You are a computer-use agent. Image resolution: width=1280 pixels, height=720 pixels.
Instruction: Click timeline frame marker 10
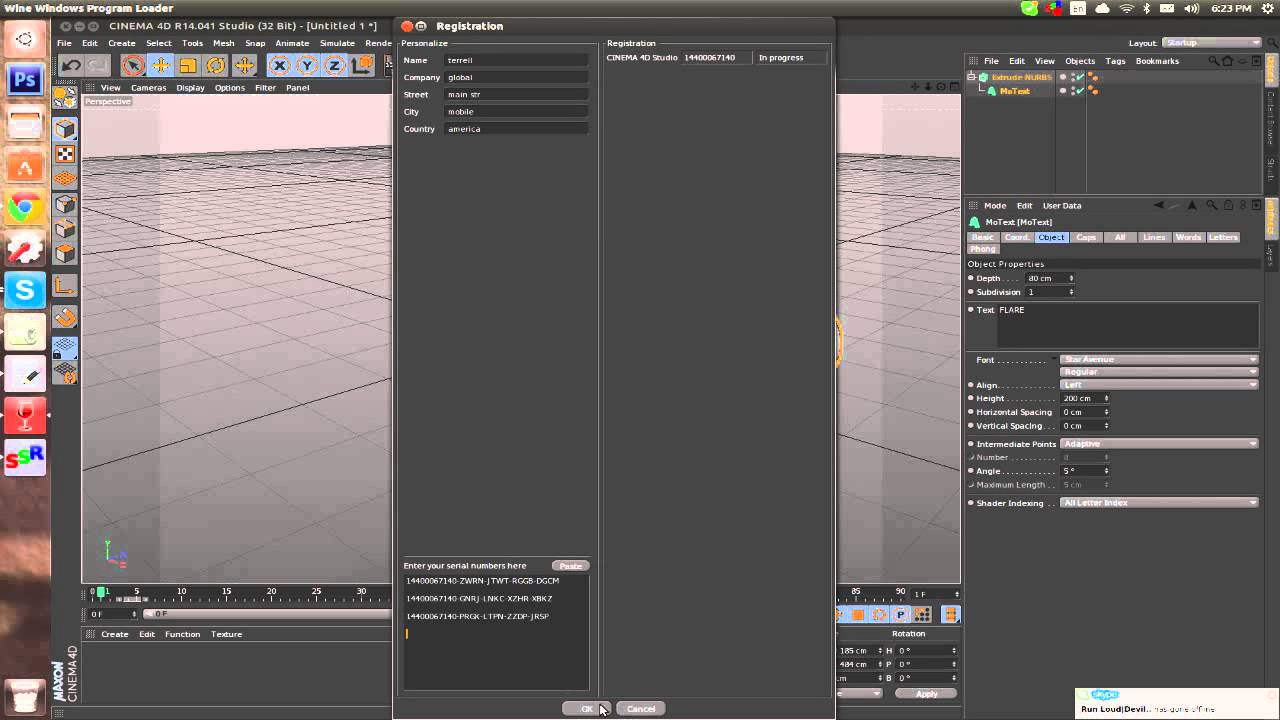181,592
